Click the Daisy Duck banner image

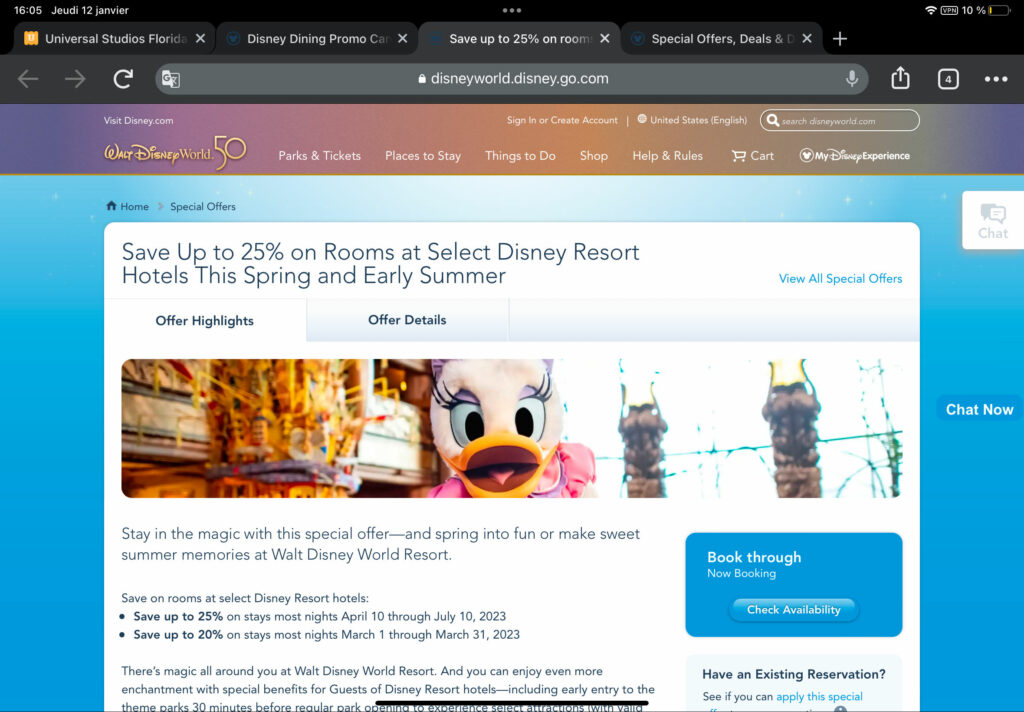(x=511, y=428)
